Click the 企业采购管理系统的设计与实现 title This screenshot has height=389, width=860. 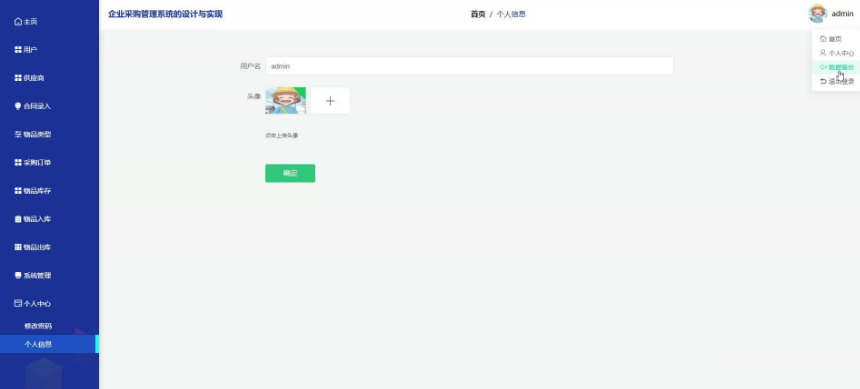166,14
